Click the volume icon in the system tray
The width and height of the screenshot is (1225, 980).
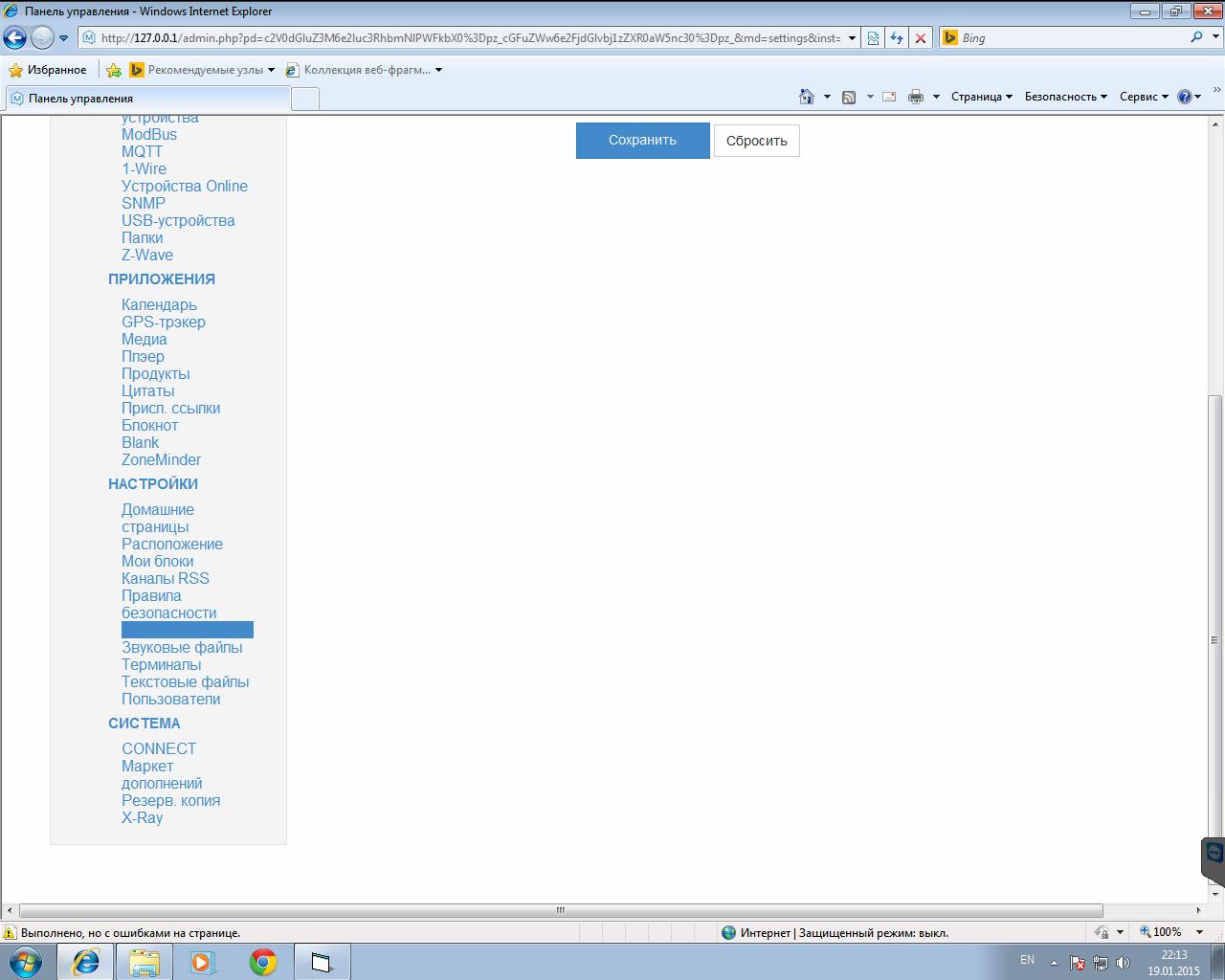point(1122,960)
